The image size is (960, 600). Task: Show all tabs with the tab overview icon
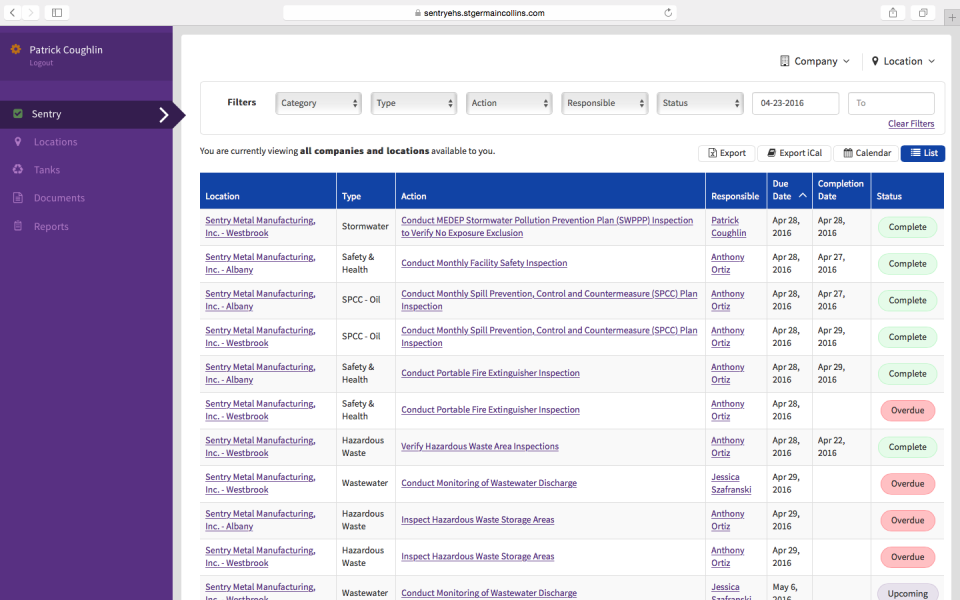pos(923,12)
